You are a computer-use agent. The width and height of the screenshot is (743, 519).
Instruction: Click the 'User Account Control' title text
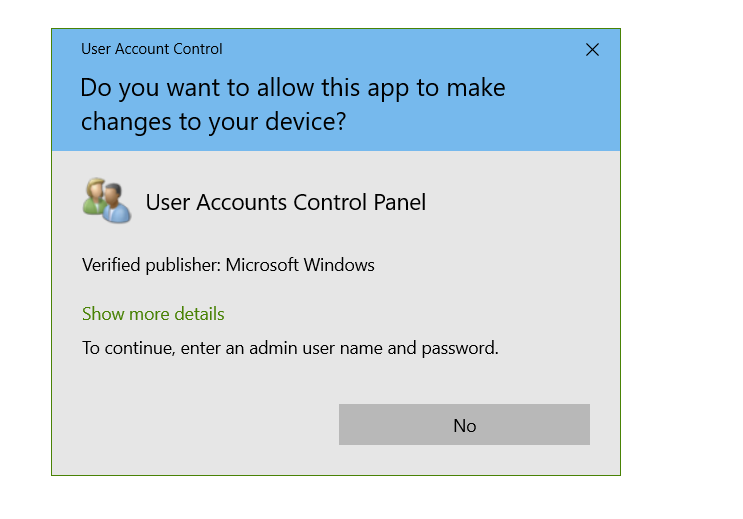pos(152,49)
